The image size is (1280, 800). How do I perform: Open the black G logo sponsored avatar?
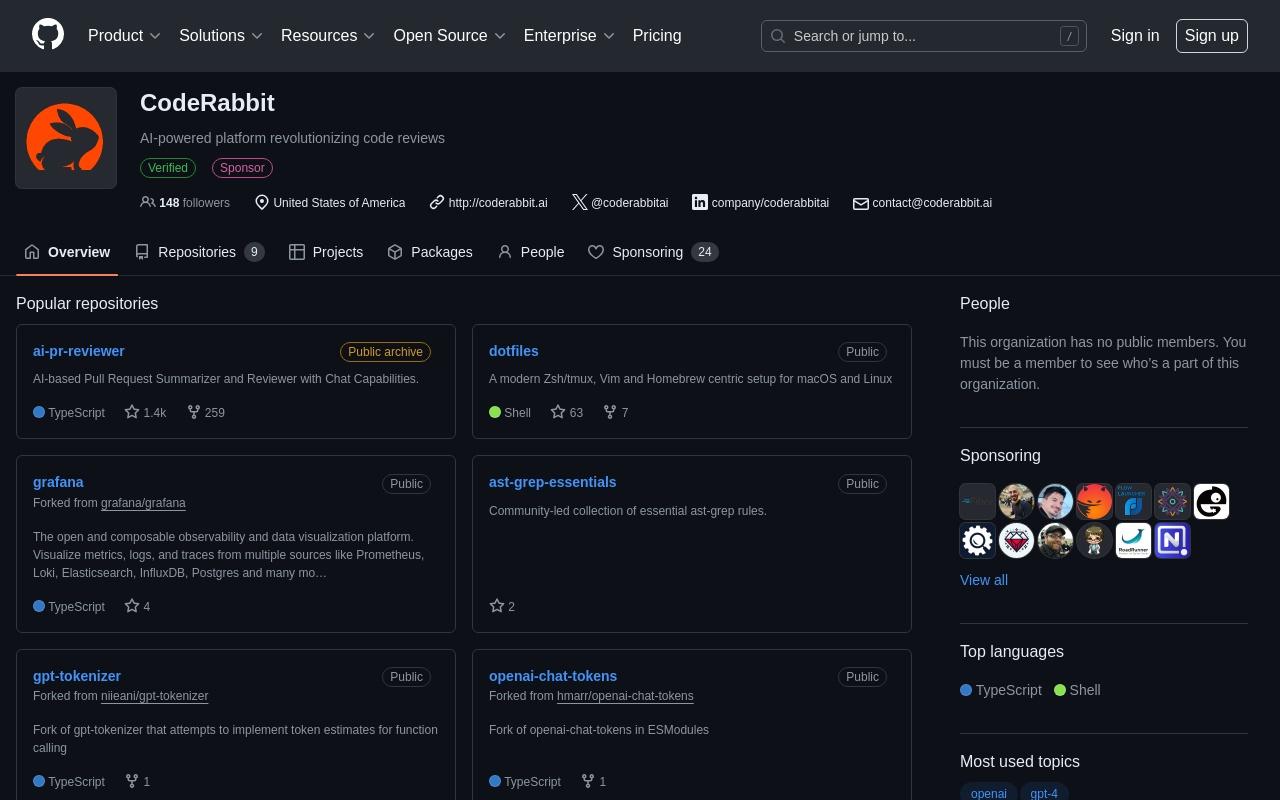[1211, 502]
